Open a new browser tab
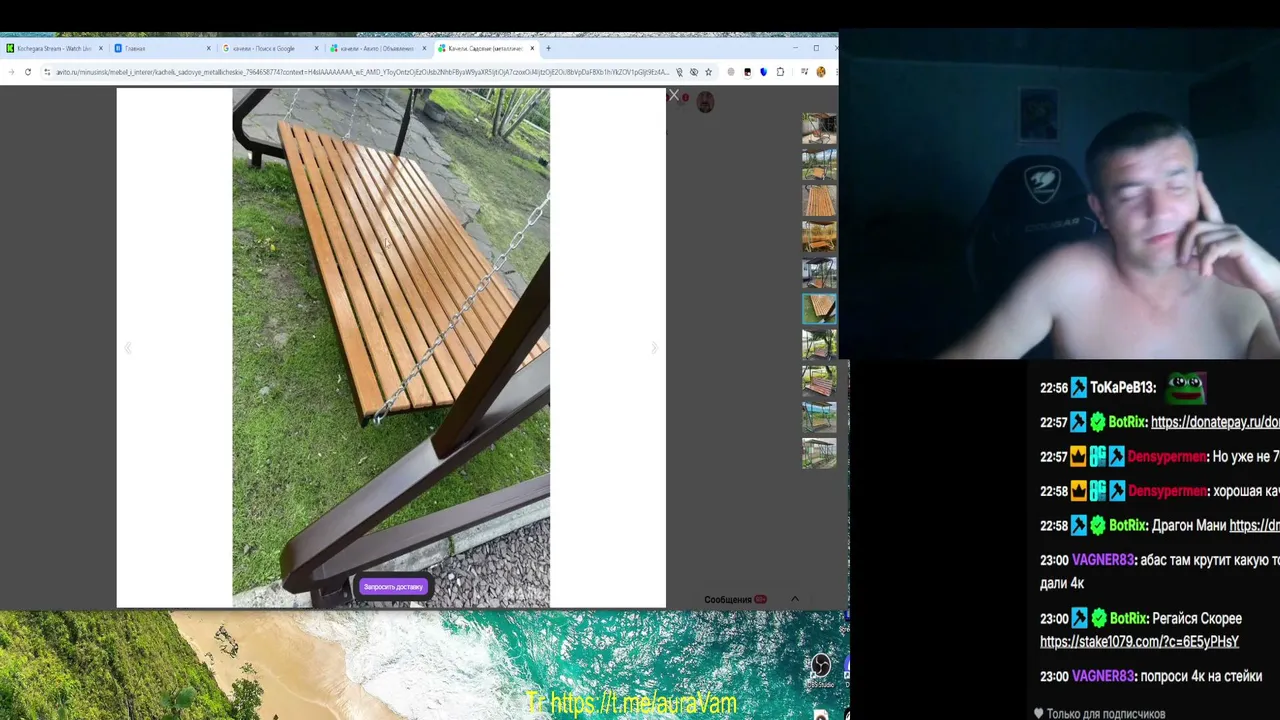The width and height of the screenshot is (1280, 720). coord(548,48)
